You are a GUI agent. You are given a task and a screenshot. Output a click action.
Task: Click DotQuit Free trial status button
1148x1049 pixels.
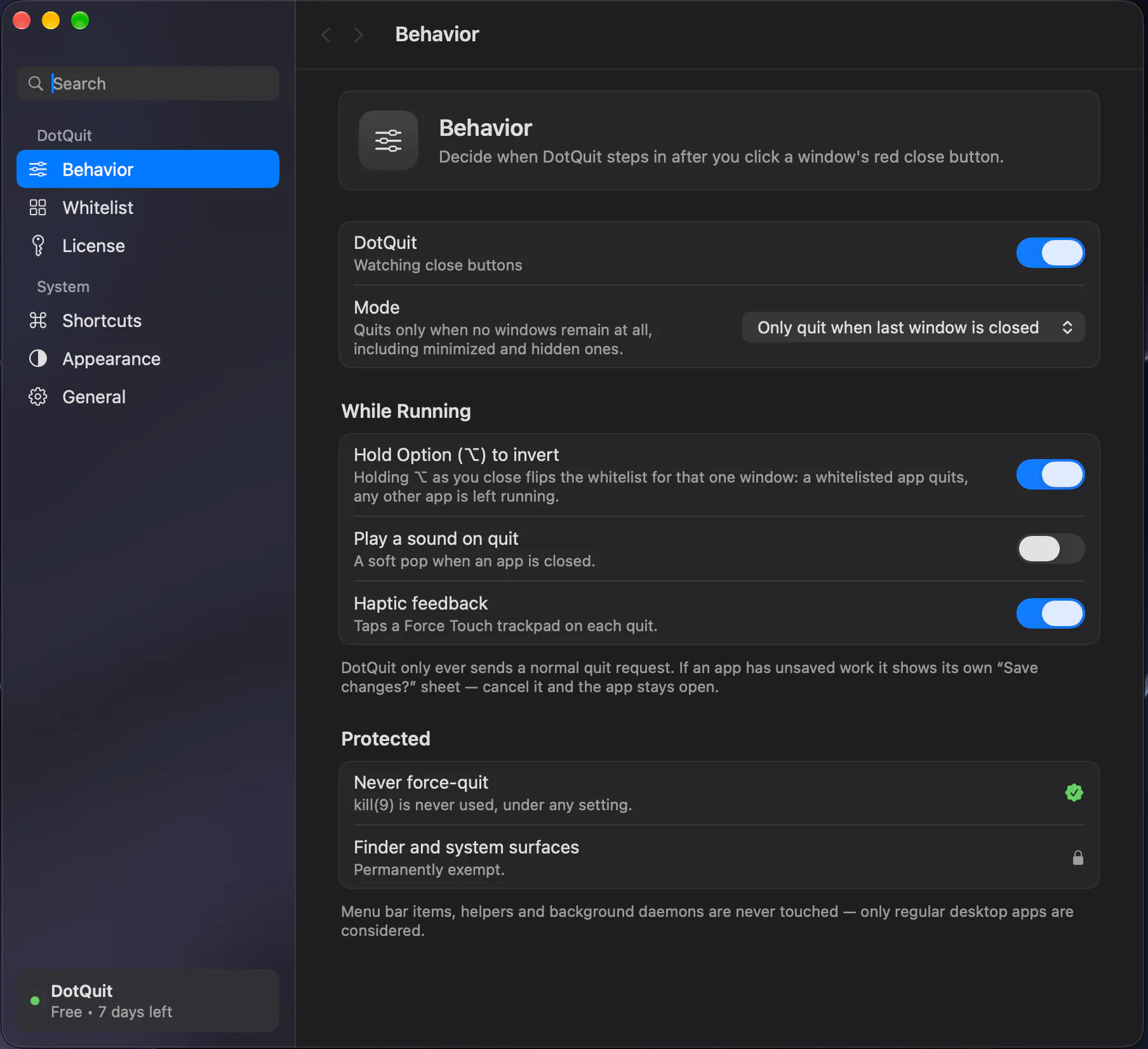pyautogui.click(x=148, y=1000)
